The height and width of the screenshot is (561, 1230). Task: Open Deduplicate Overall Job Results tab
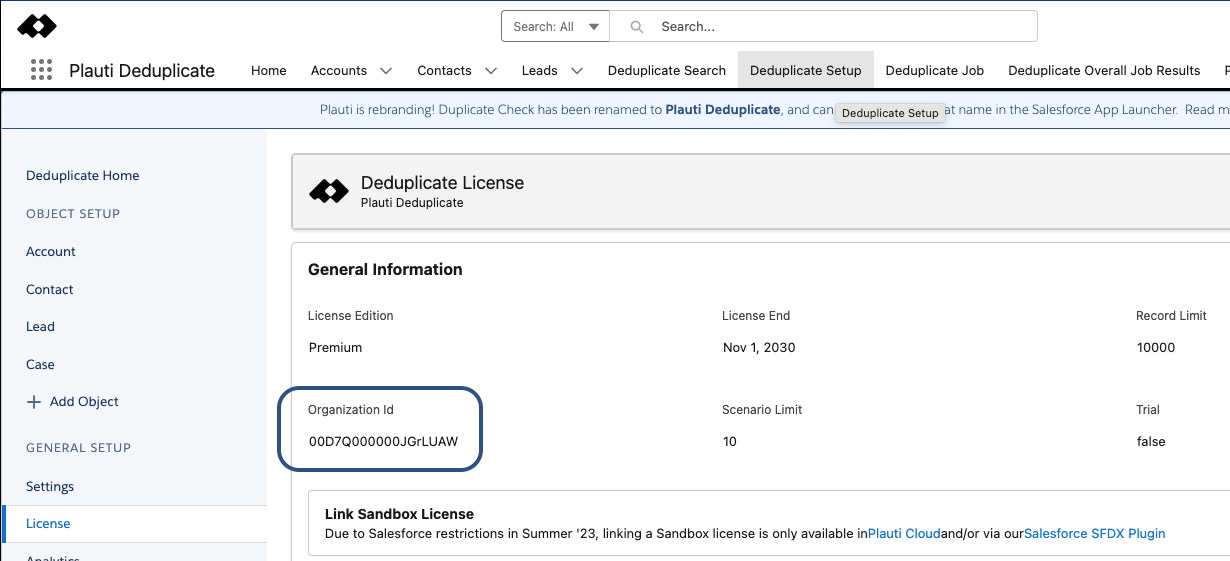coord(1104,71)
